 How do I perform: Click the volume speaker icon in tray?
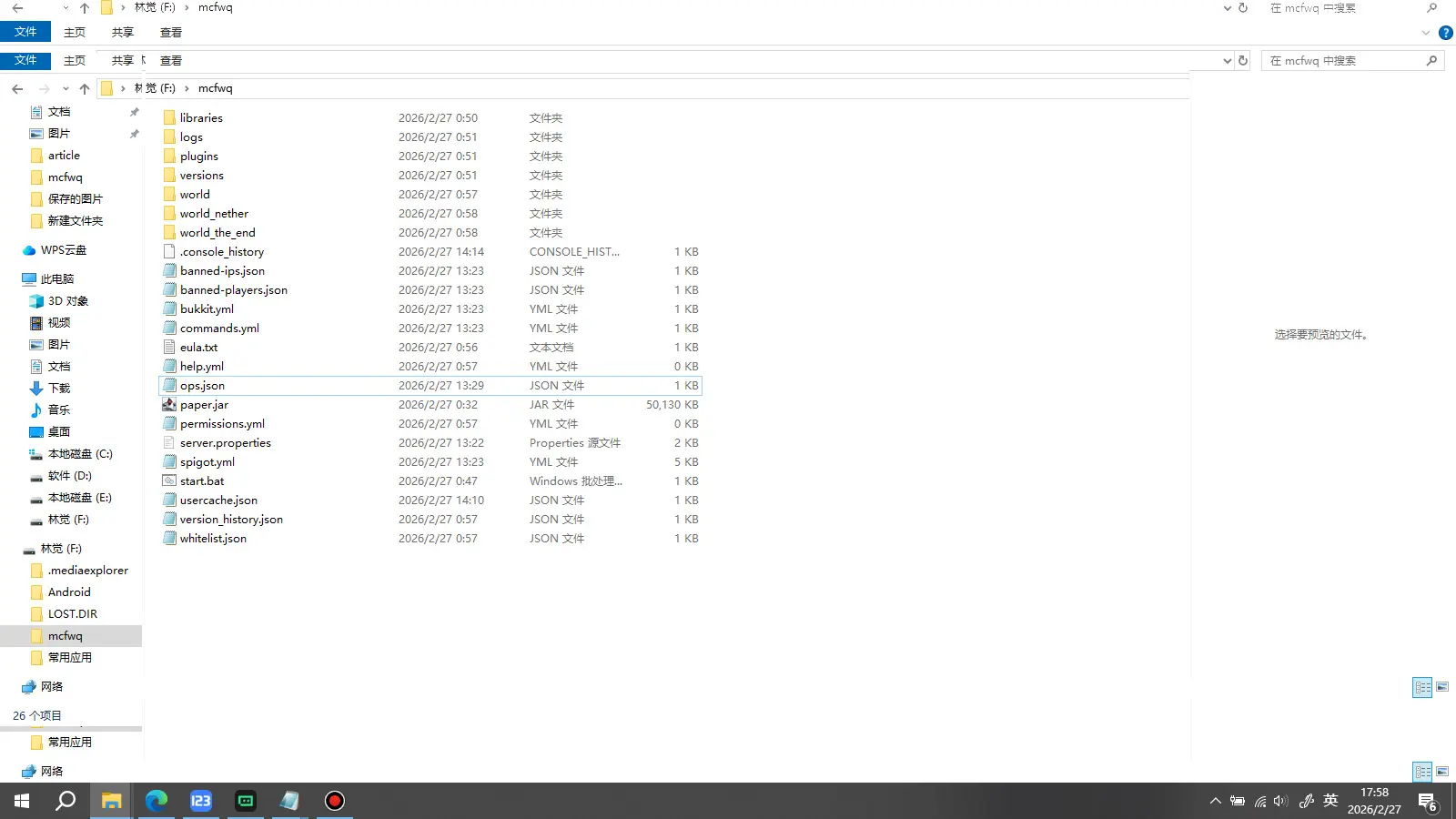(x=1280, y=802)
